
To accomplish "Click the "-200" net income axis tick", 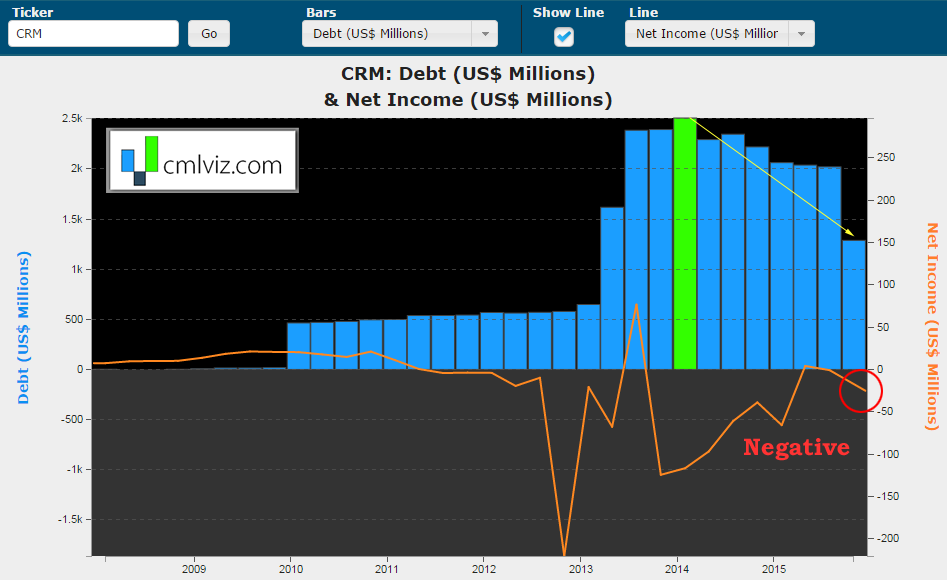I will tap(887, 538).
